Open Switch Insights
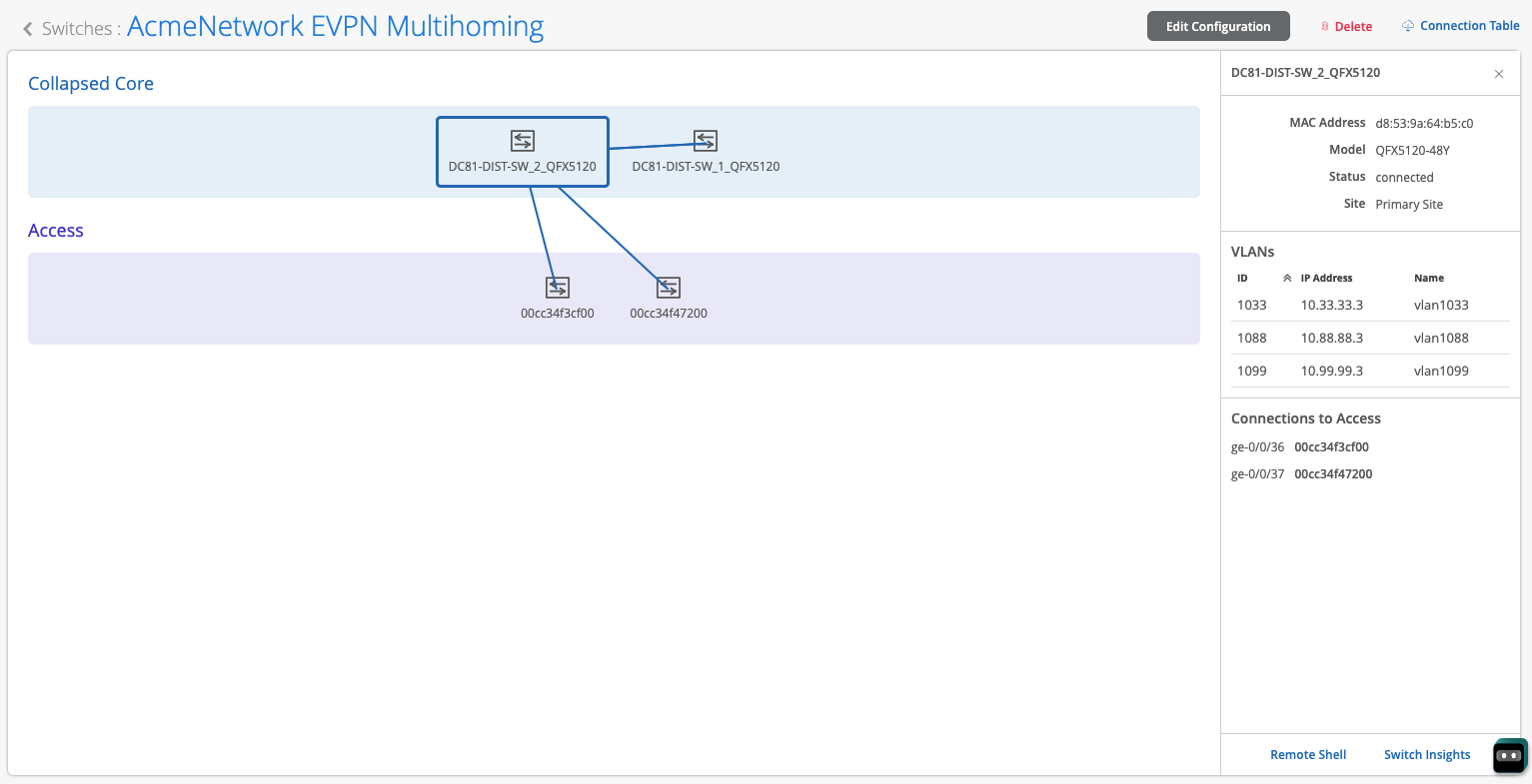The height and width of the screenshot is (784, 1532). (x=1426, y=755)
